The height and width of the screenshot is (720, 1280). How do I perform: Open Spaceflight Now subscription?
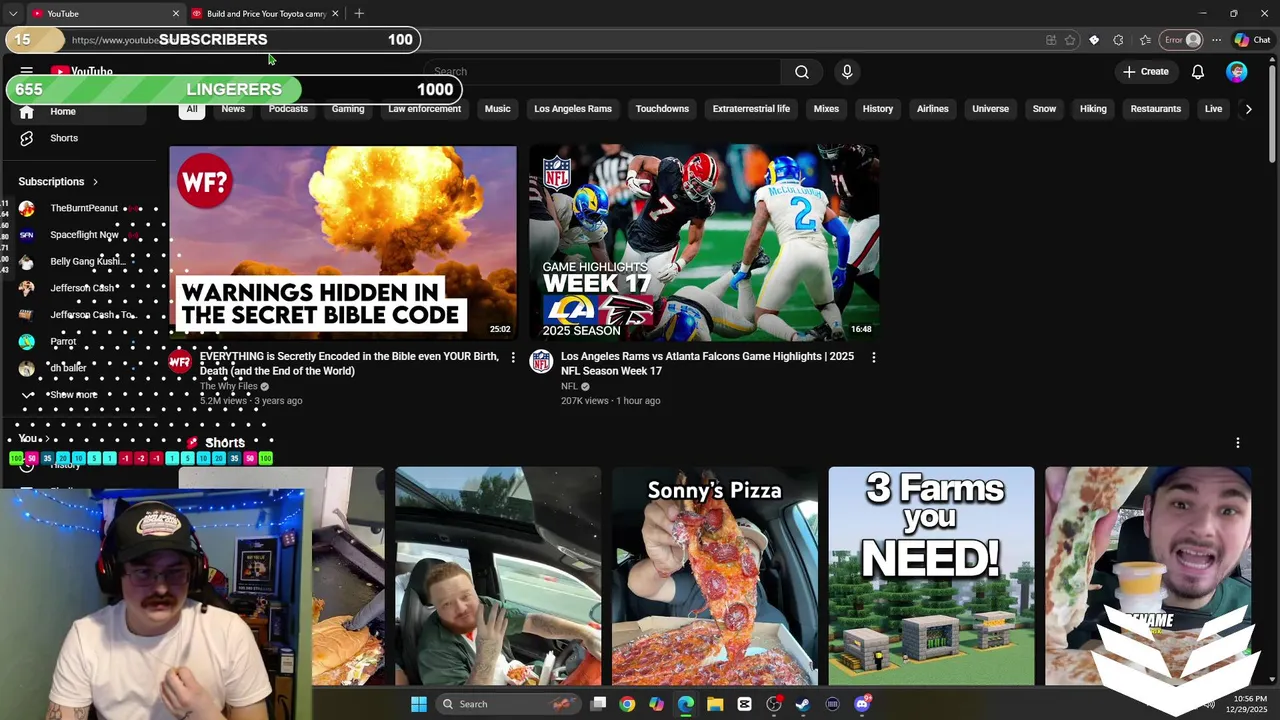(84, 235)
